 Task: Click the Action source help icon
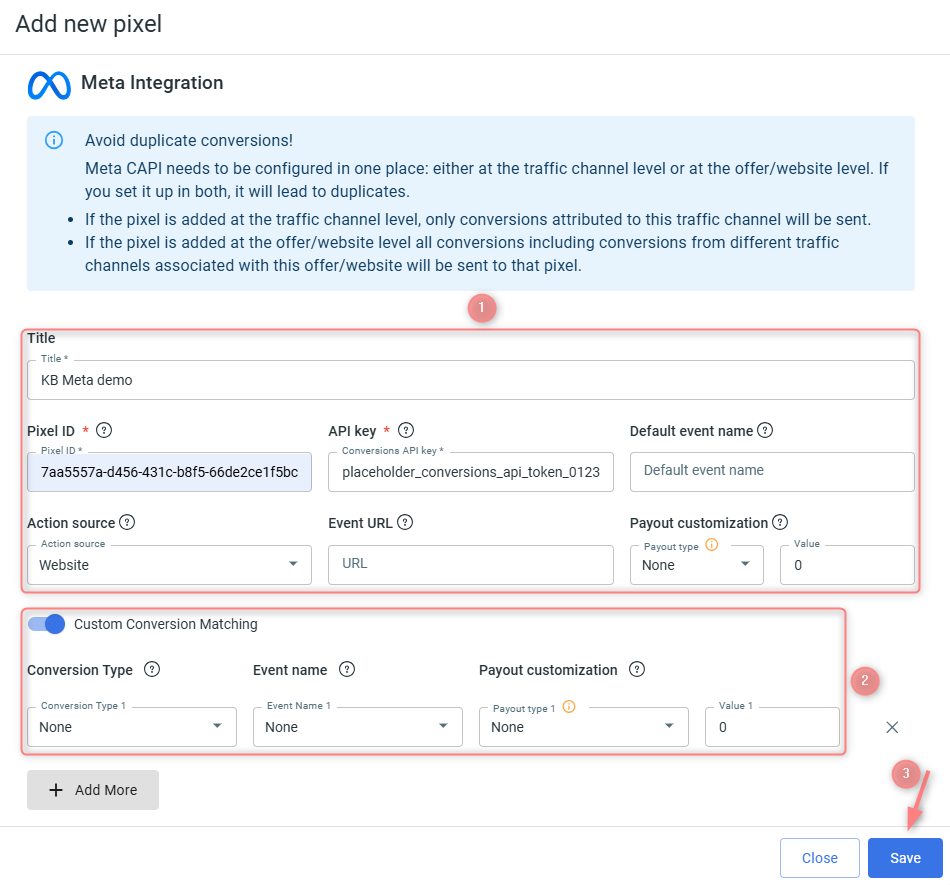(x=127, y=522)
